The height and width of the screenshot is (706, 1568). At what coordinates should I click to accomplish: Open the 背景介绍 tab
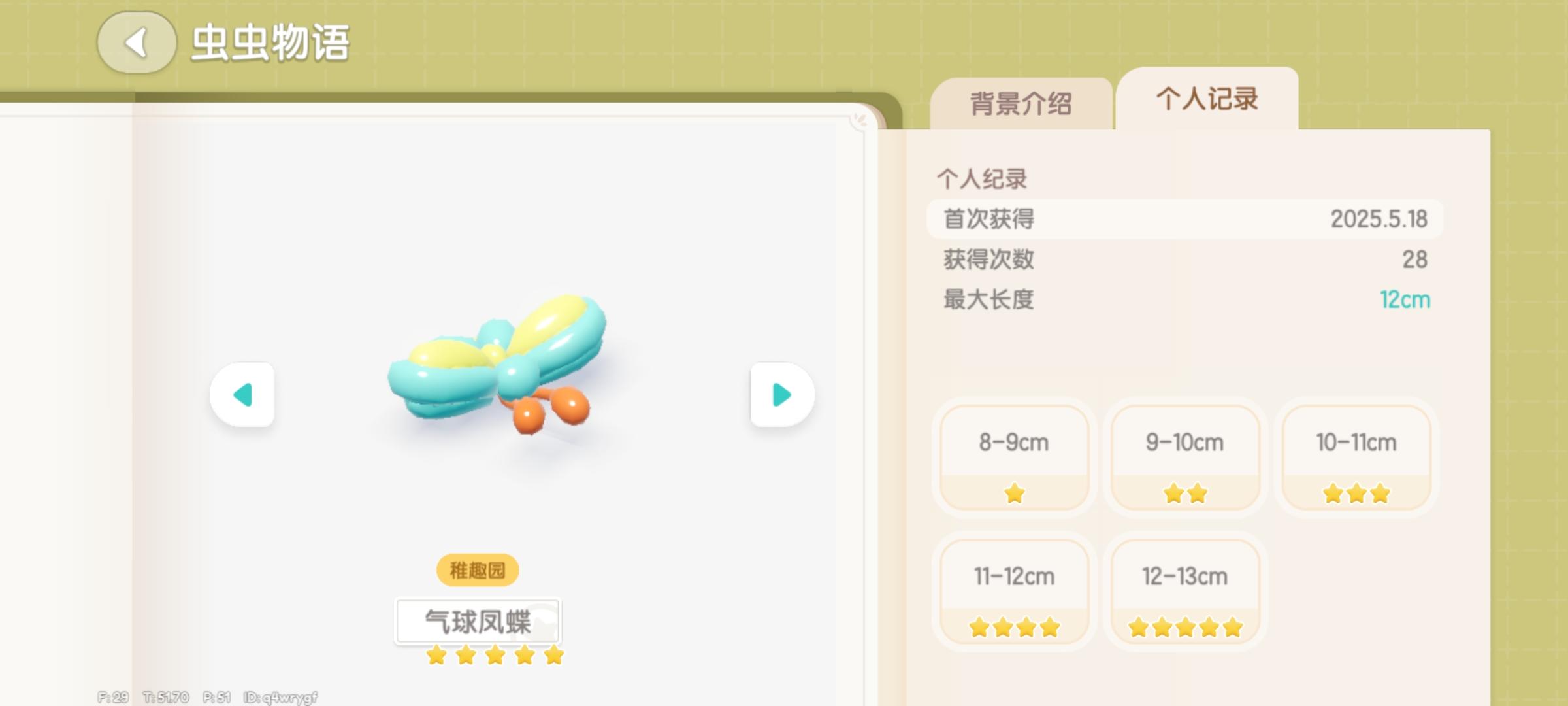[1021, 104]
